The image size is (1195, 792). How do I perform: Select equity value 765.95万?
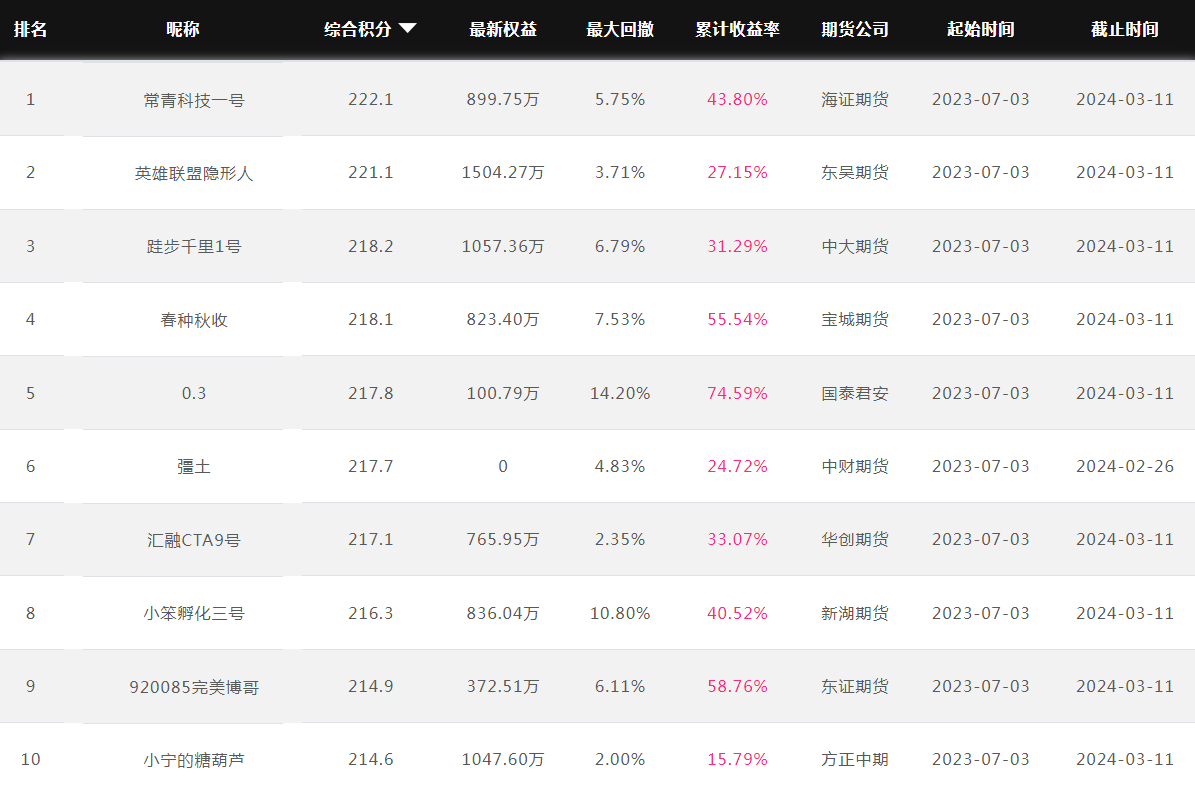tap(503, 540)
